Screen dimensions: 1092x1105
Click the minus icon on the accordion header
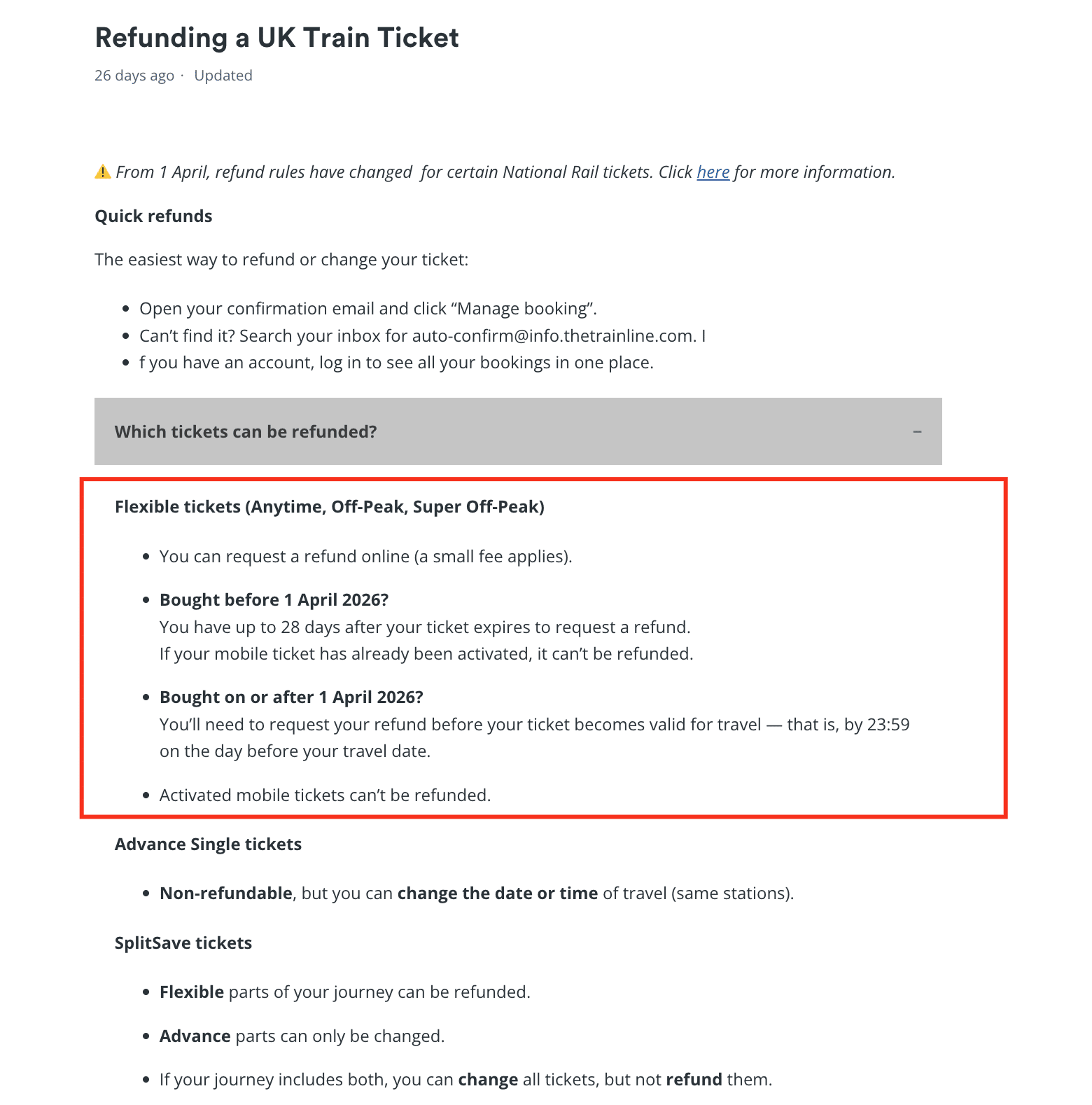(917, 431)
